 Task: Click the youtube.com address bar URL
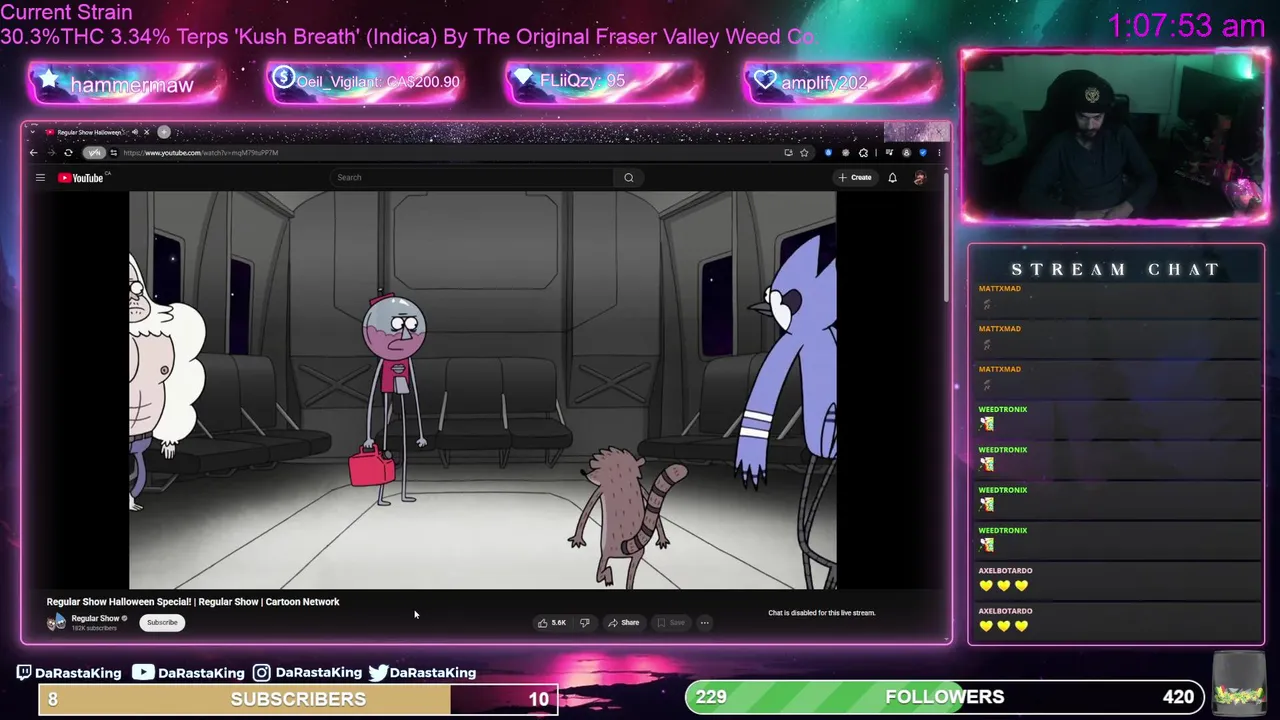tap(200, 153)
